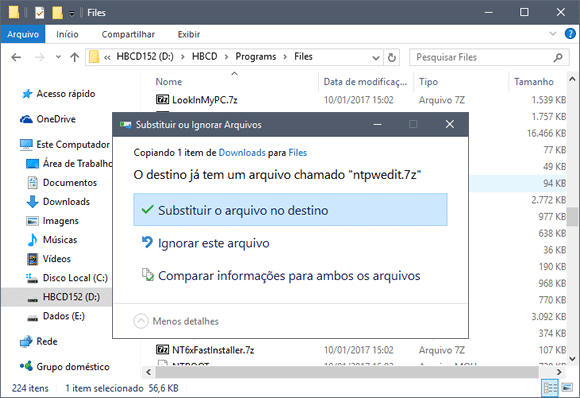Viewport: 580px width, 398px height.
Task: Open the address bar history dropdown
Action: (376, 58)
